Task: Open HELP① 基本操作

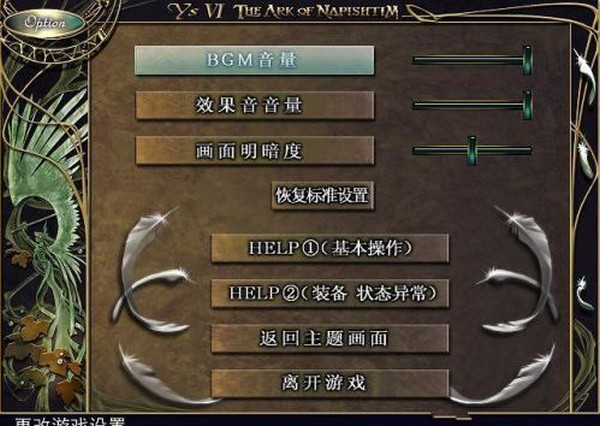Action: point(330,248)
